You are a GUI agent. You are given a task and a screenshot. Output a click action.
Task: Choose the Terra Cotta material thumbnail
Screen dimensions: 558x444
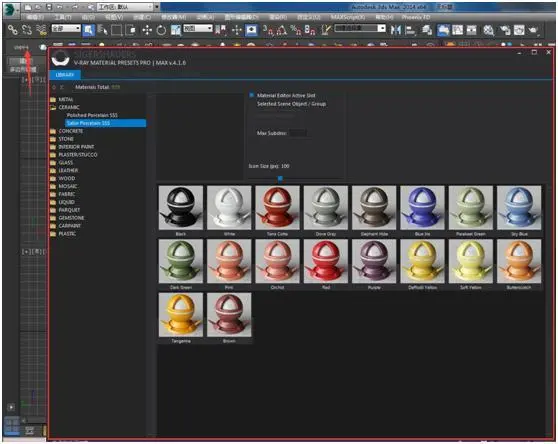278,208
